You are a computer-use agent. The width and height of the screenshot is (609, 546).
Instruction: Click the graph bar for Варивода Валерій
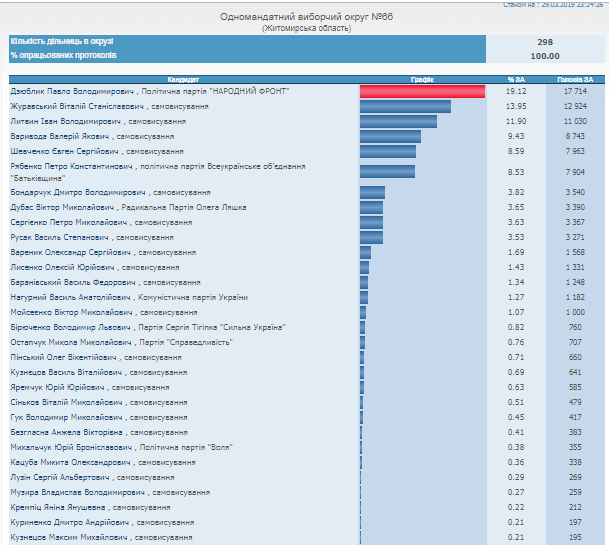click(x=390, y=136)
